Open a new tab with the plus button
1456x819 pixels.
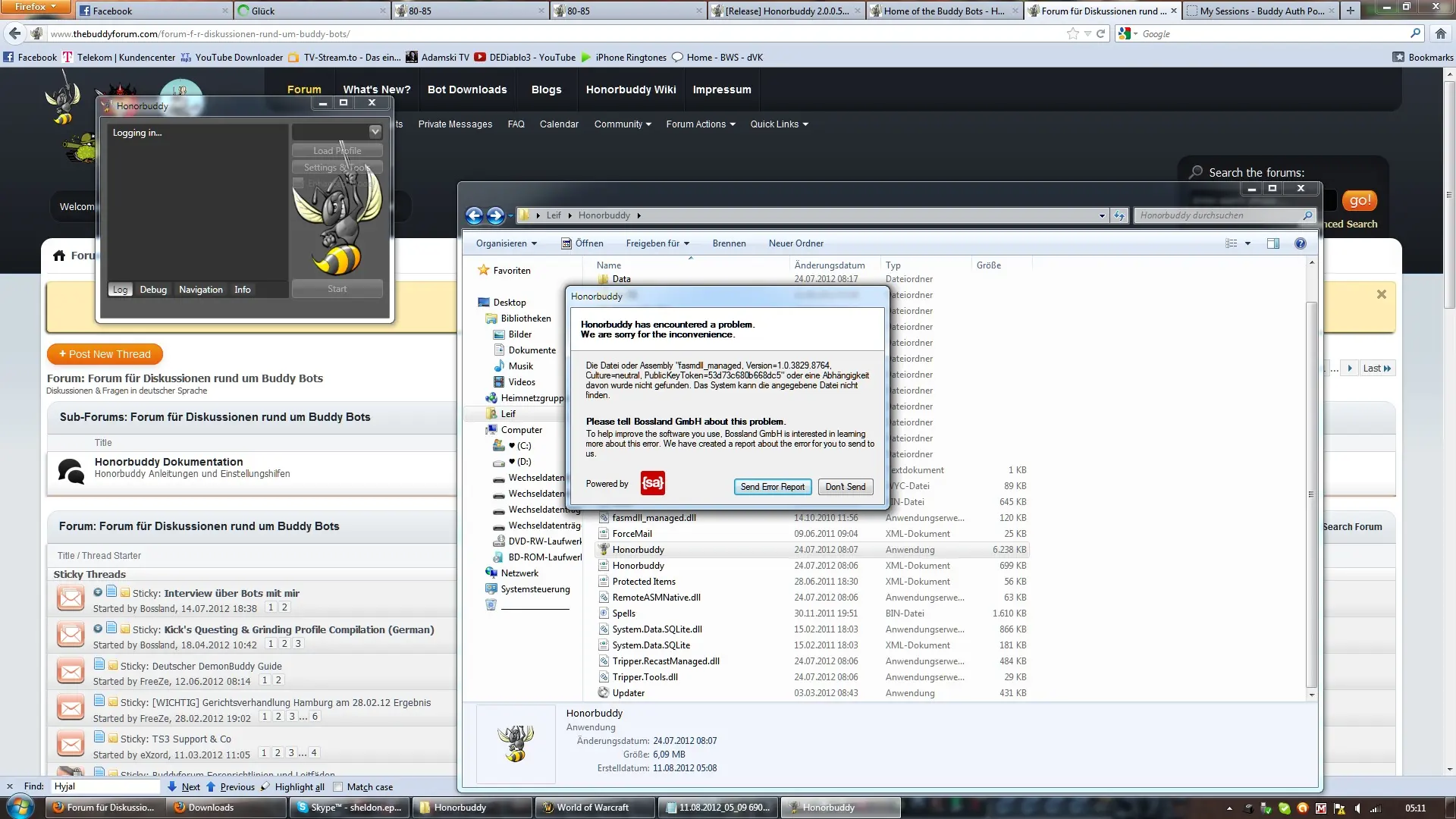click(x=1351, y=11)
